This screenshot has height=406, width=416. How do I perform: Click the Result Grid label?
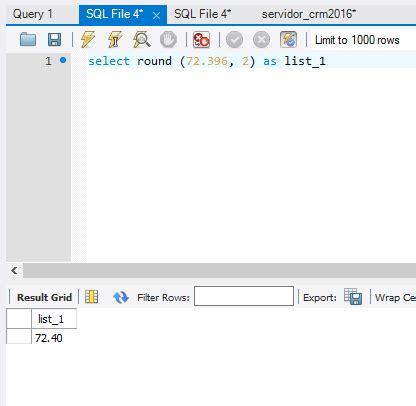point(44,297)
